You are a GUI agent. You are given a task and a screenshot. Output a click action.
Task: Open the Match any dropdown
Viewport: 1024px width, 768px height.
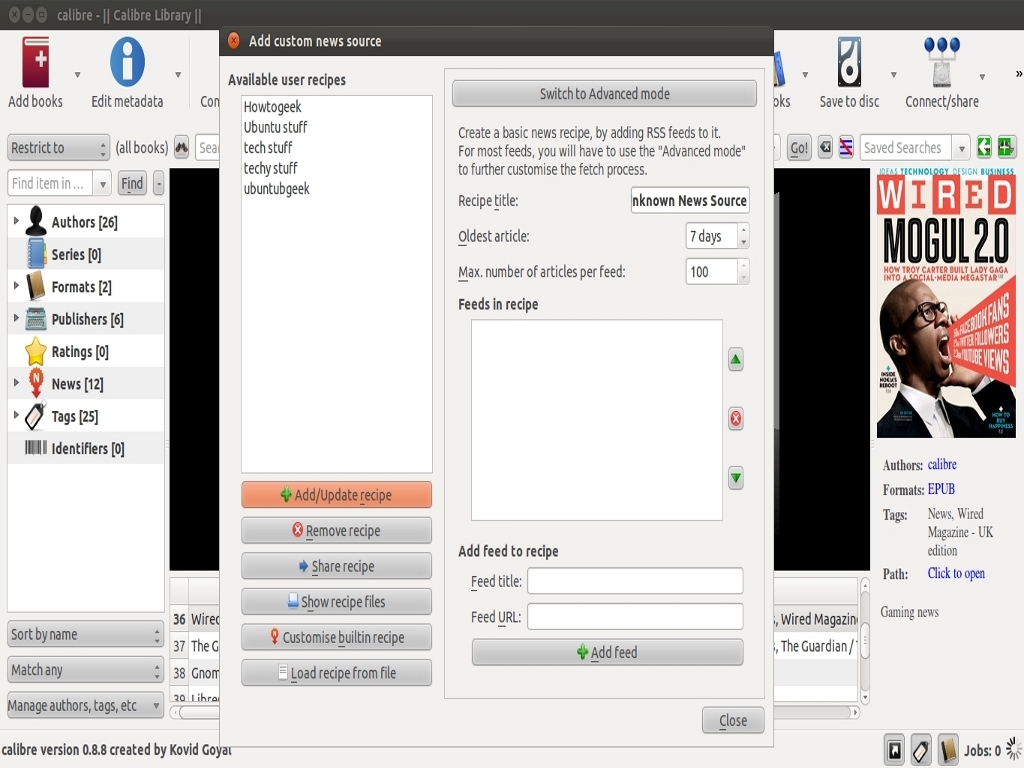click(85, 670)
